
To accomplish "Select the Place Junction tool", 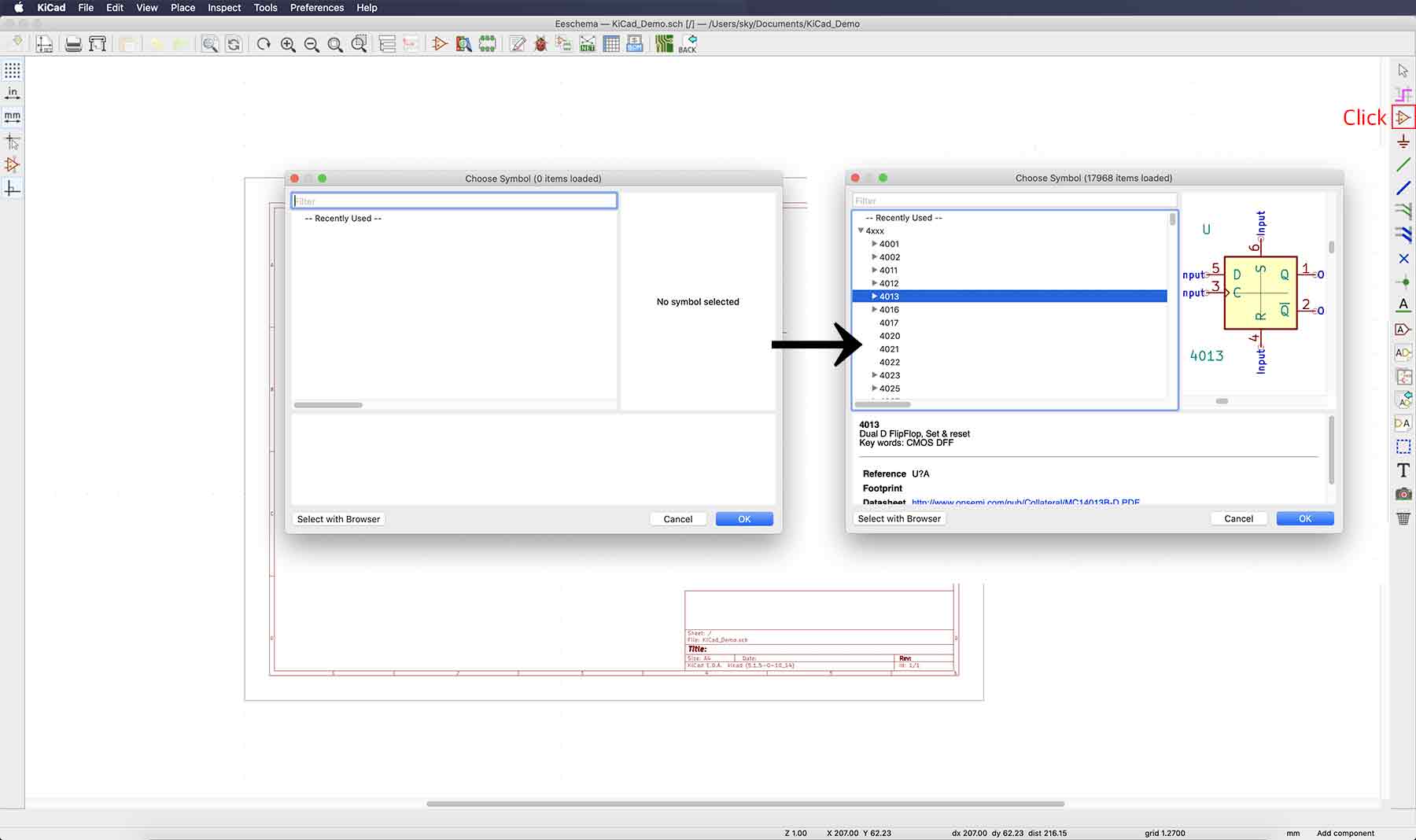I will [1403, 282].
